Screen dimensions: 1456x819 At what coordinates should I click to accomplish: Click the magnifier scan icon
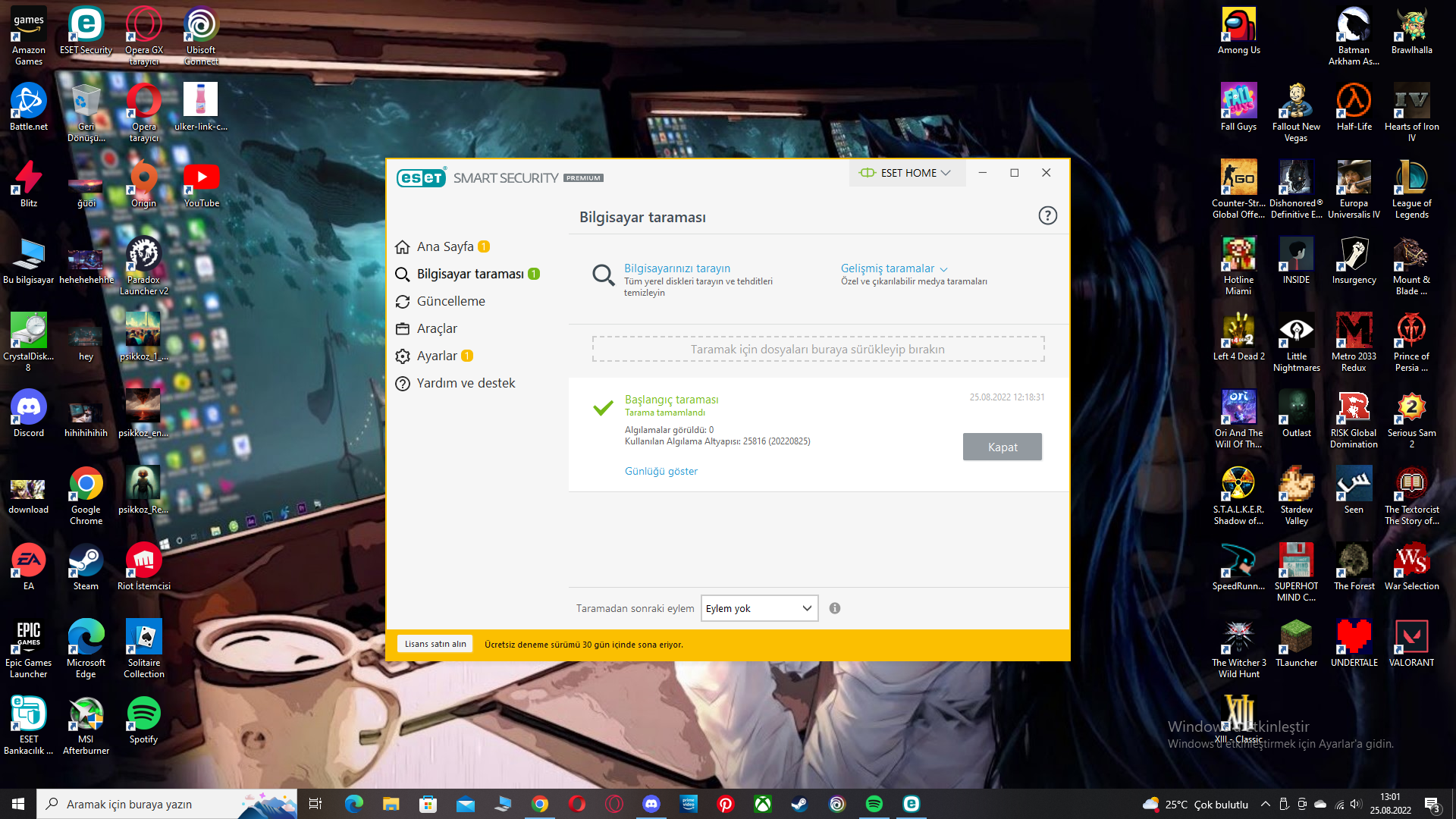coord(603,275)
